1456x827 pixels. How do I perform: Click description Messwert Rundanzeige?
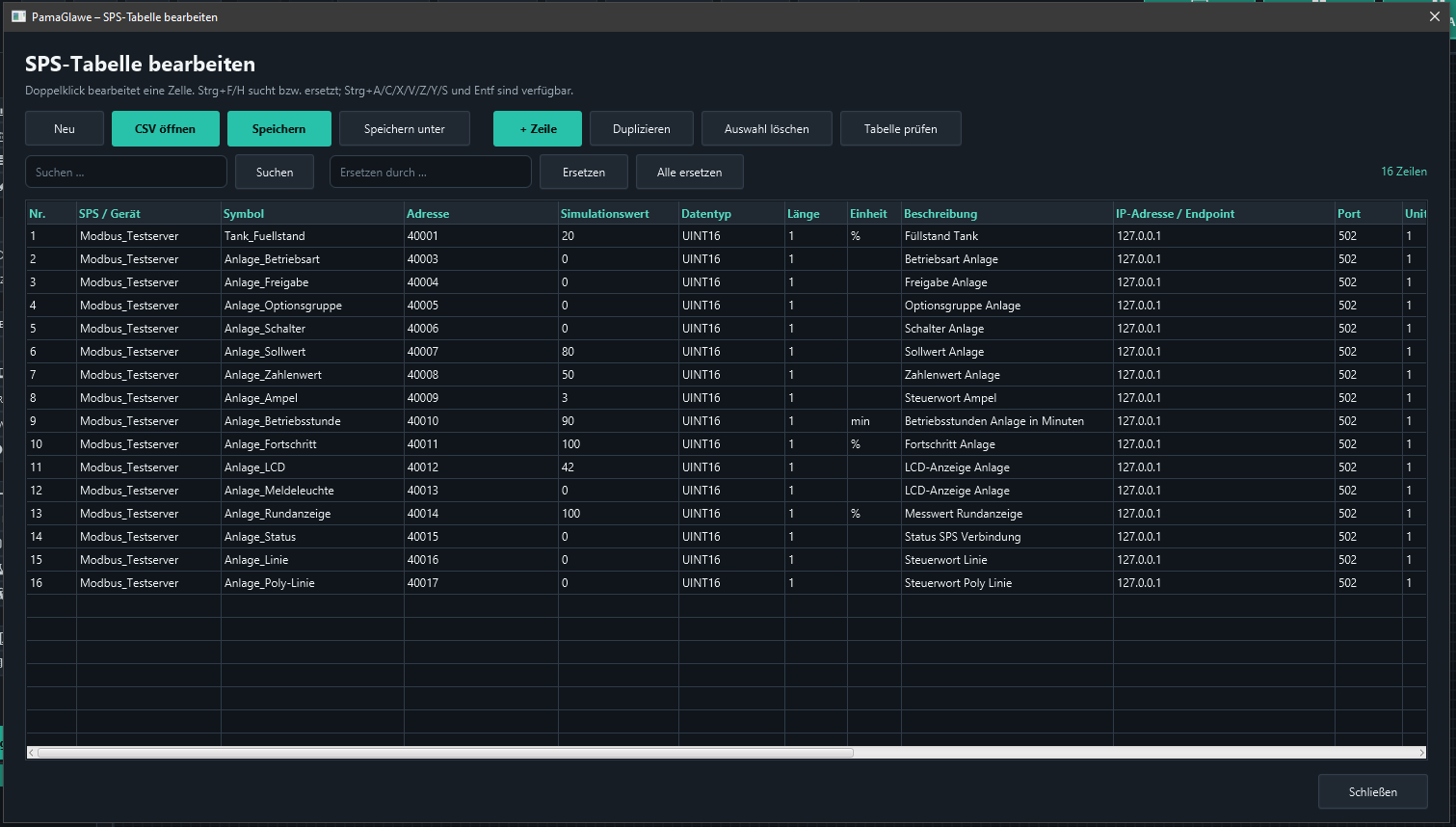[1007, 514]
